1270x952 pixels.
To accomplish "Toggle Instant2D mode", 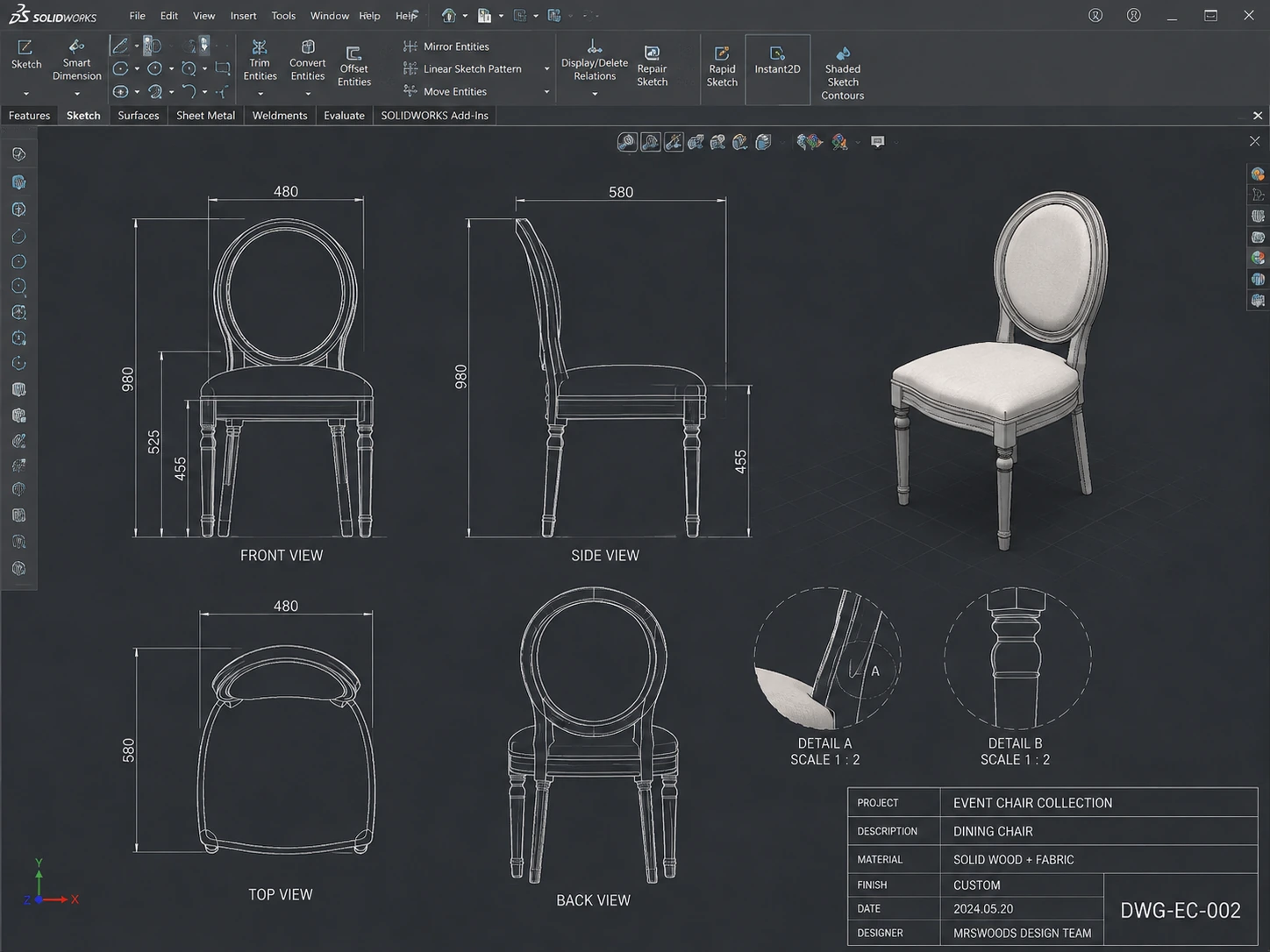I will click(777, 69).
